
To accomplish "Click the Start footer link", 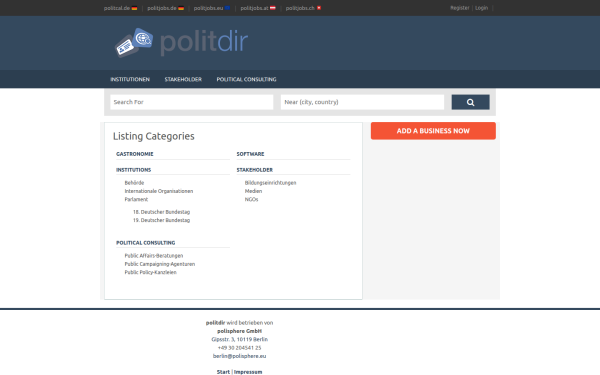I will point(223,372).
